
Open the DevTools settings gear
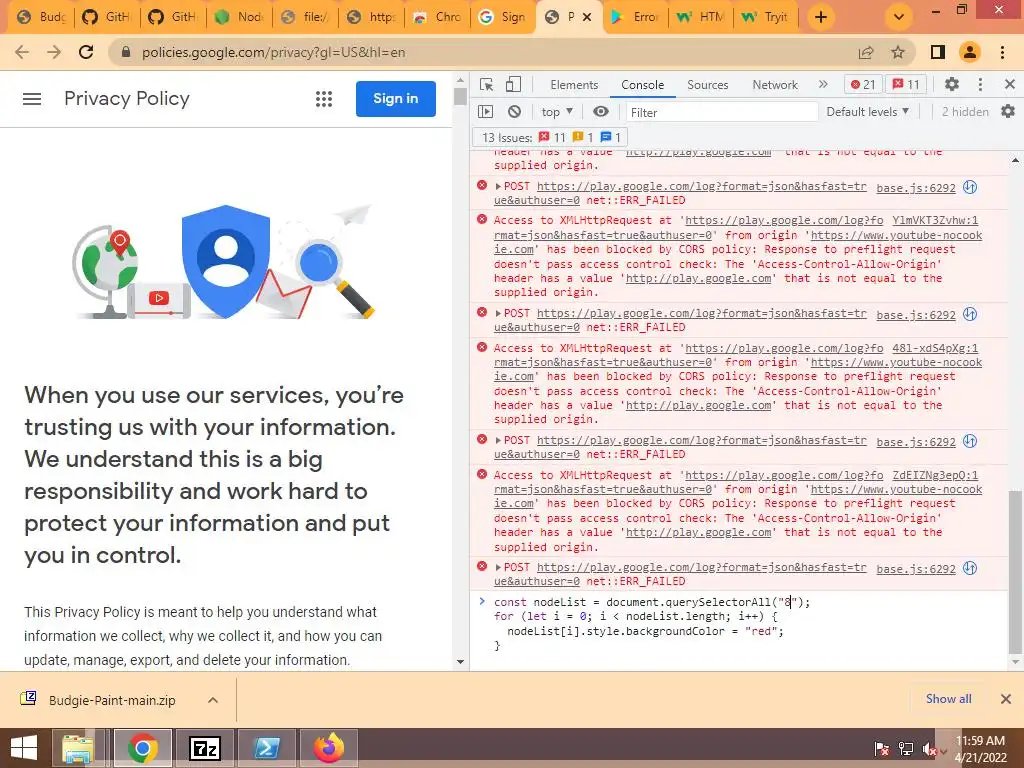(952, 84)
